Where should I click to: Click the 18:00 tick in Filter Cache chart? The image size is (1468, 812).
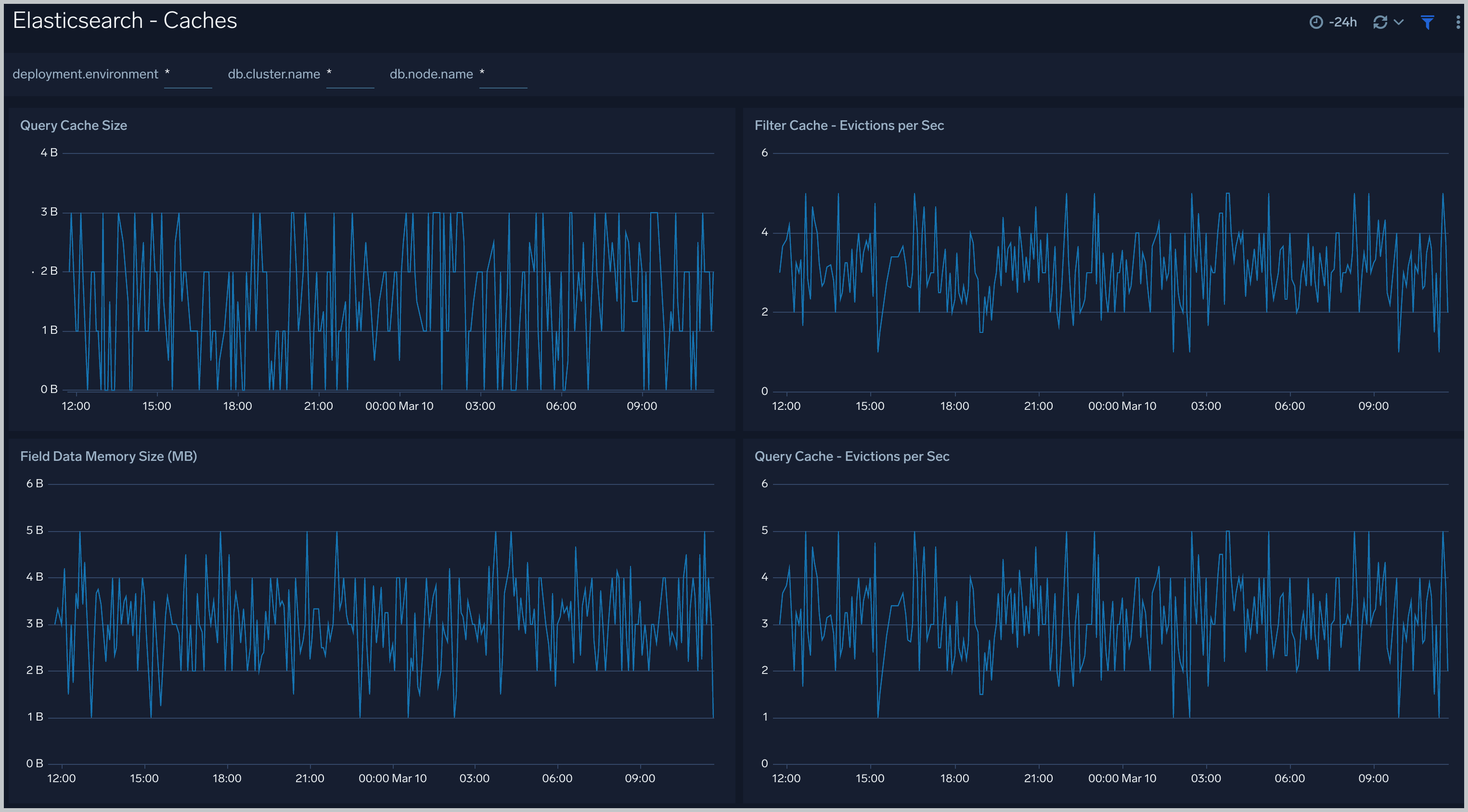click(x=954, y=406)
